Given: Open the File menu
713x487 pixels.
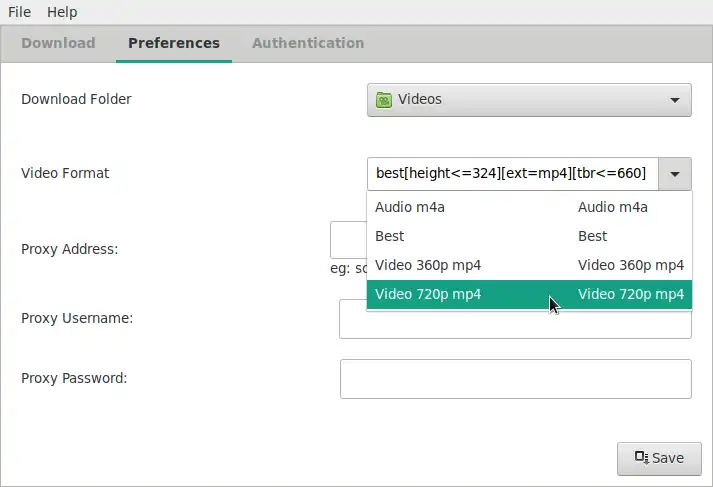Looking at the screenshot, I should (x=19, y=12).
